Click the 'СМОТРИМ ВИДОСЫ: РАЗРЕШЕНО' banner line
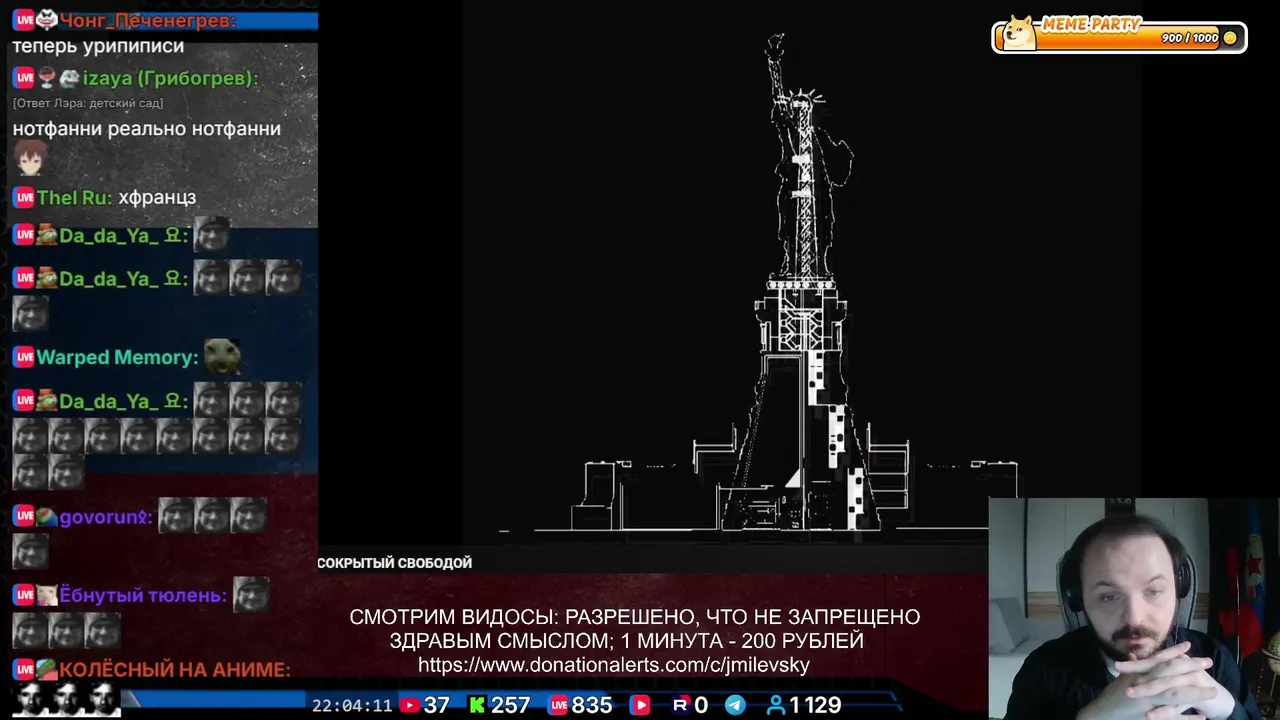This screenshot has width=1280, height=720. point(634,618)
